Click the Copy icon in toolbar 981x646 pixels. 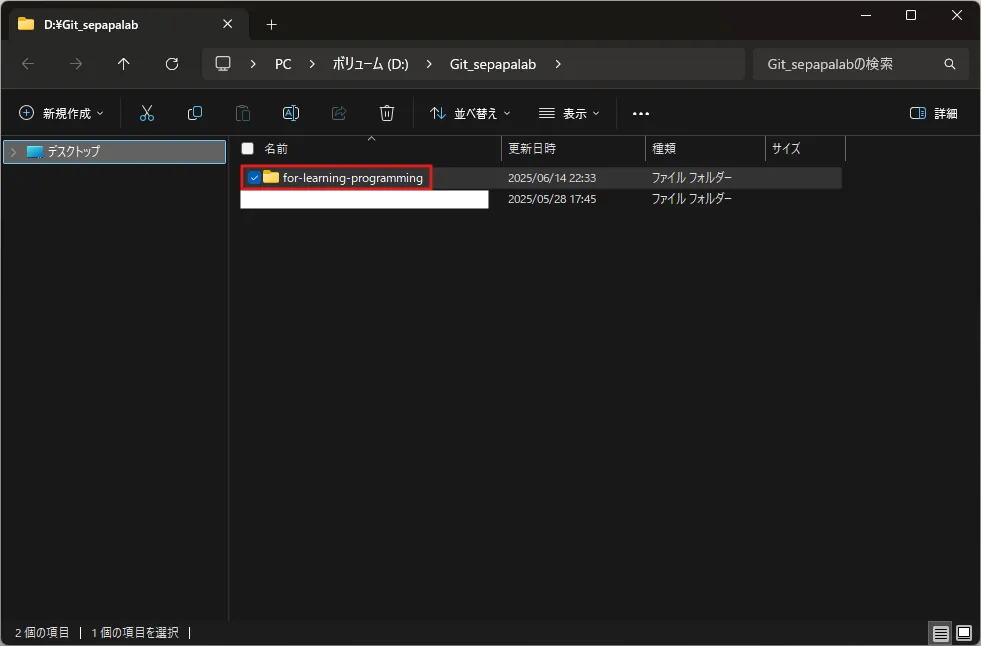click(x=195, y=113)
